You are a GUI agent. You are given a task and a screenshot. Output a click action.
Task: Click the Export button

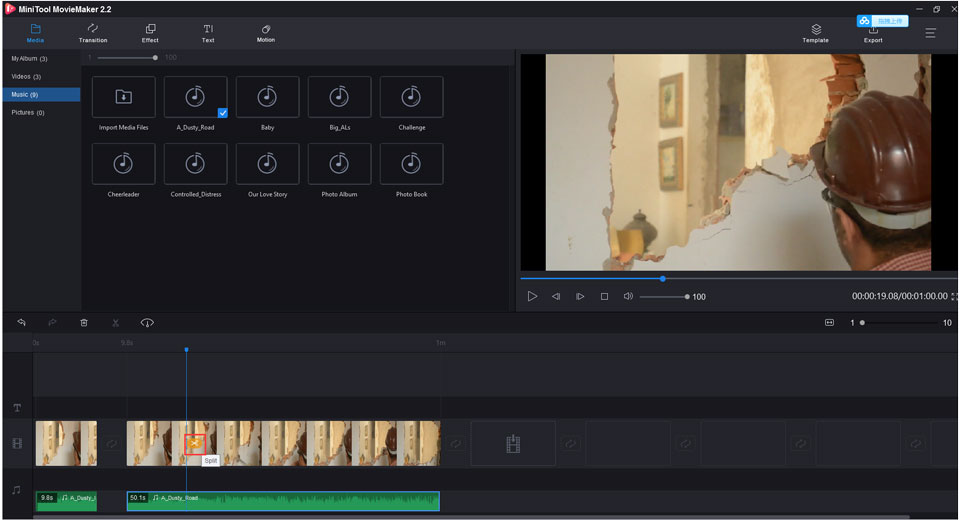pos(873,36)
